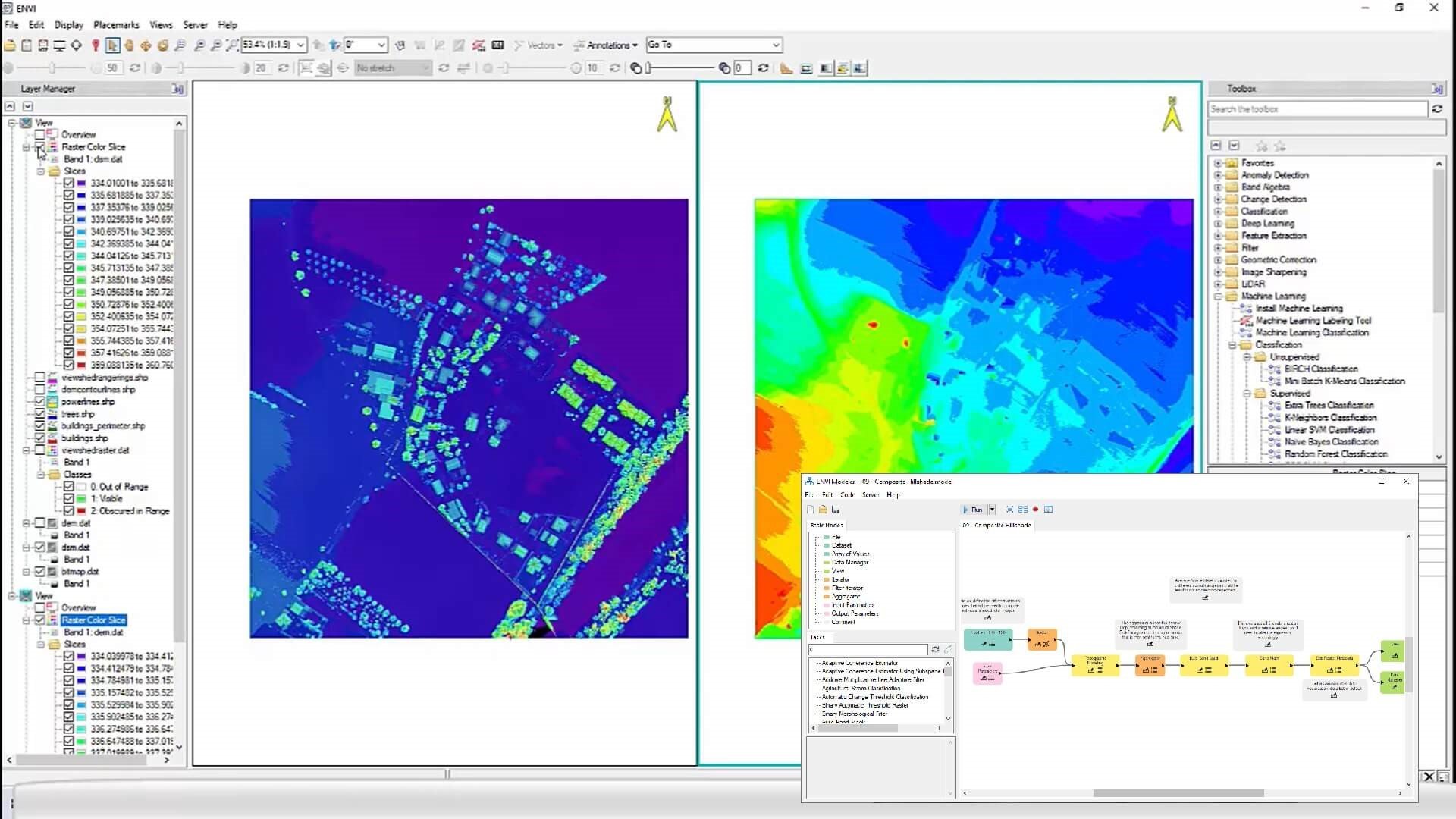Select the pan hand tool
Viewport: 1456px width, 819px height.
129,45
